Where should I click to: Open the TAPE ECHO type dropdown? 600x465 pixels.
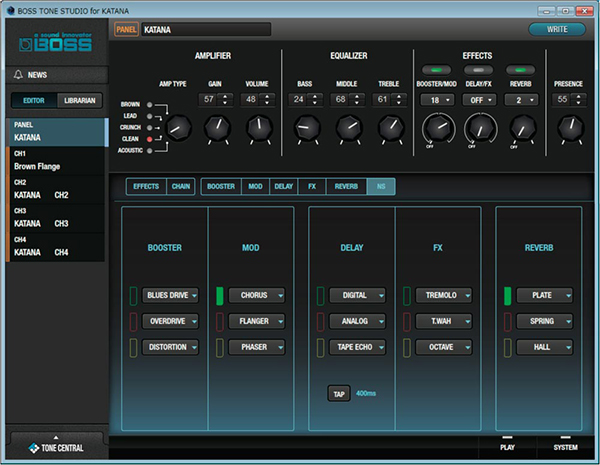[357, 347]
